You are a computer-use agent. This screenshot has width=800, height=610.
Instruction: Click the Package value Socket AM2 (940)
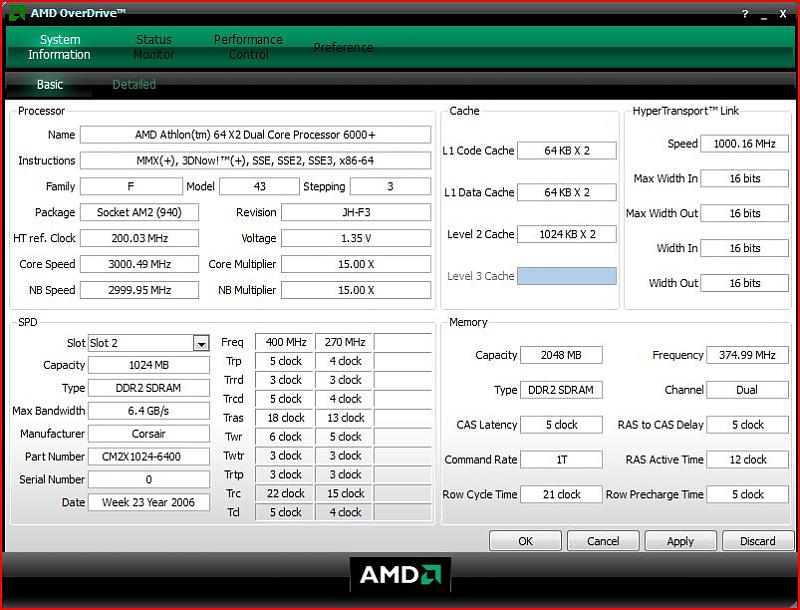pos(139,213)
